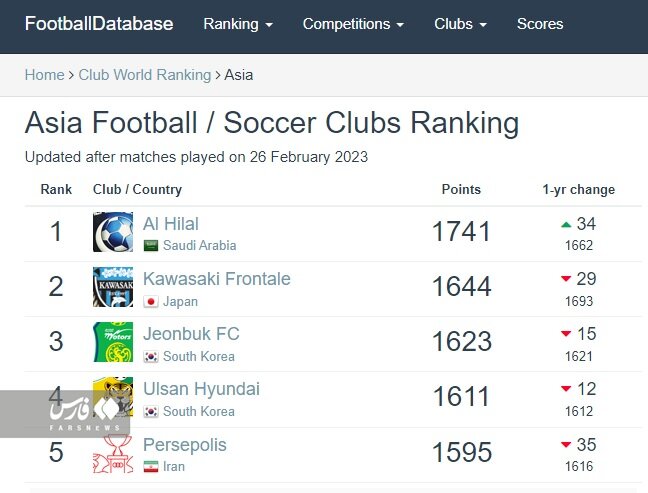The width and height of the screenshot is (648, 493).
Task: Open the Ranking dropdown menu
Action: click(238, 24)
